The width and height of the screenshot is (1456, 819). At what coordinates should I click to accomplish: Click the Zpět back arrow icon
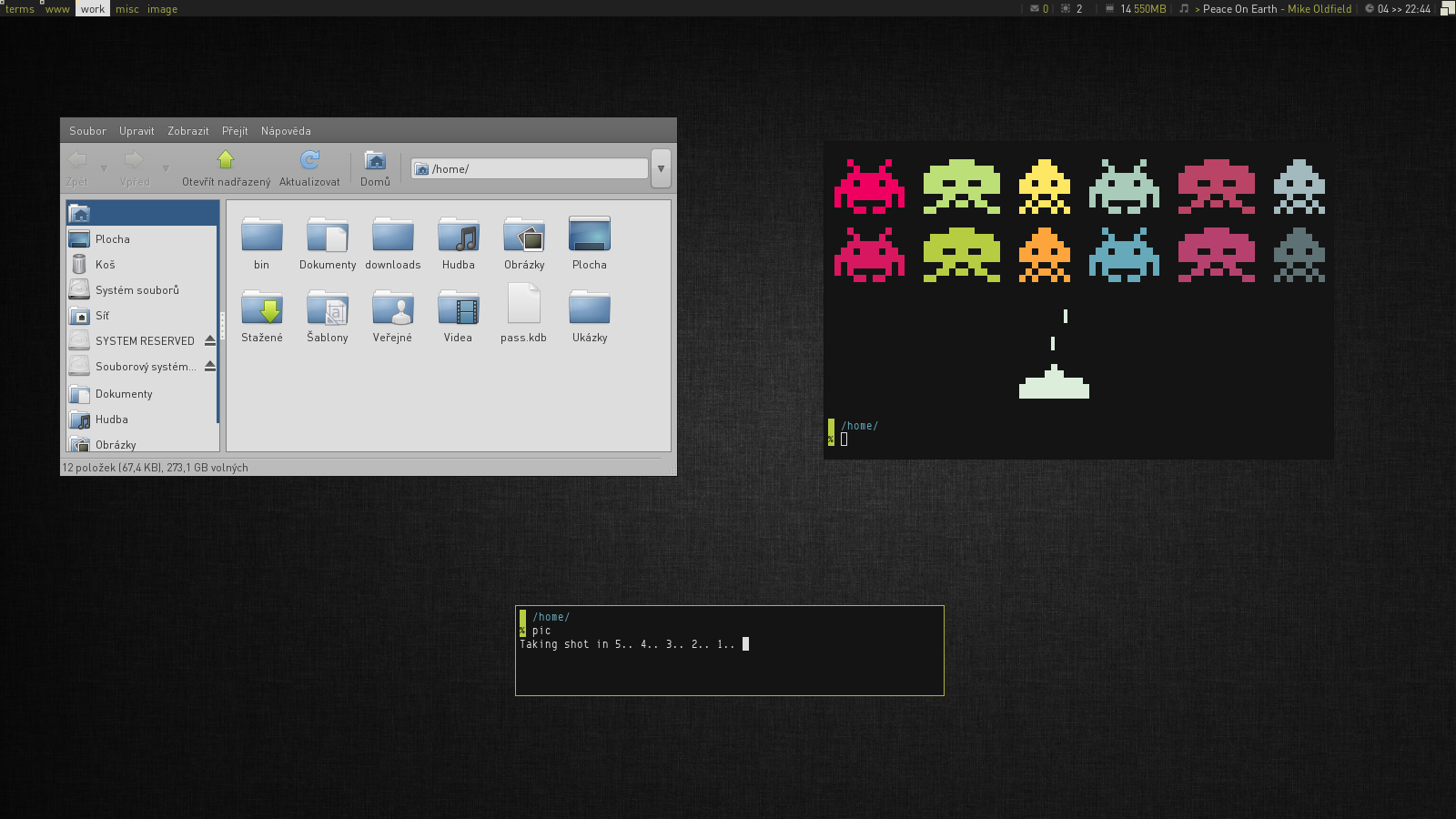pos(77,160)
